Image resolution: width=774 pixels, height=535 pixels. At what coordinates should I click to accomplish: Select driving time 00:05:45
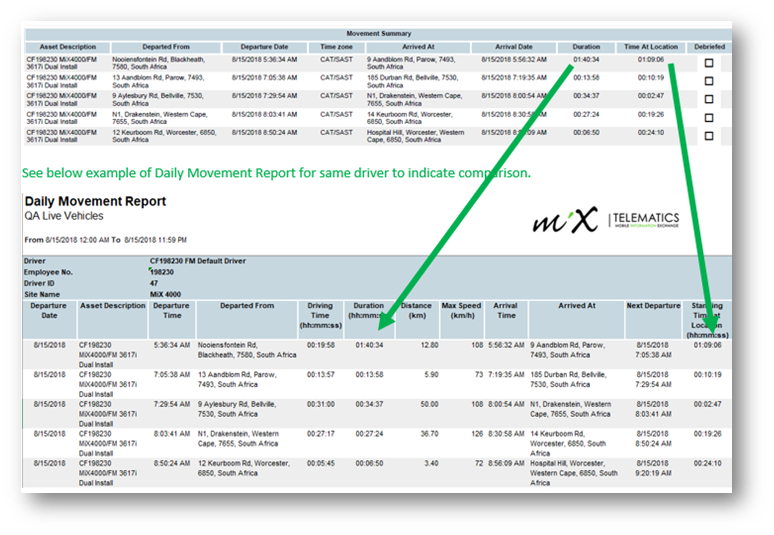tap(321, 463)
